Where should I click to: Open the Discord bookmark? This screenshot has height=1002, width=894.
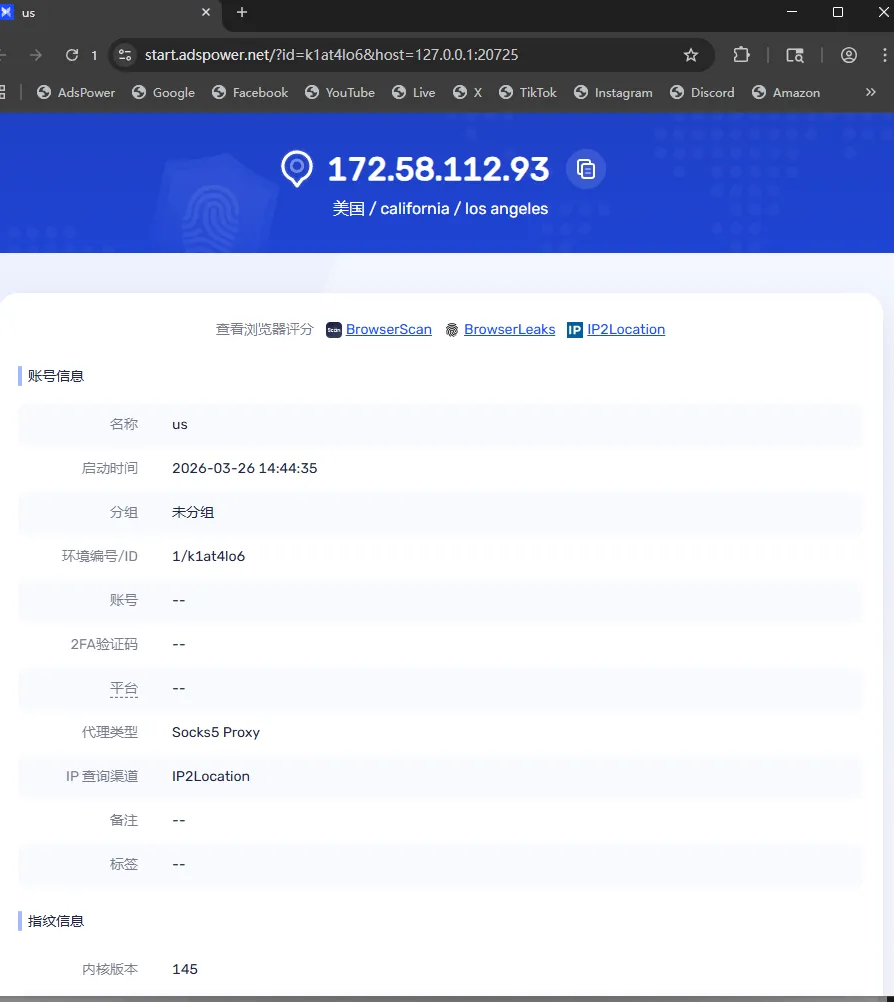[x=702, y=92]
